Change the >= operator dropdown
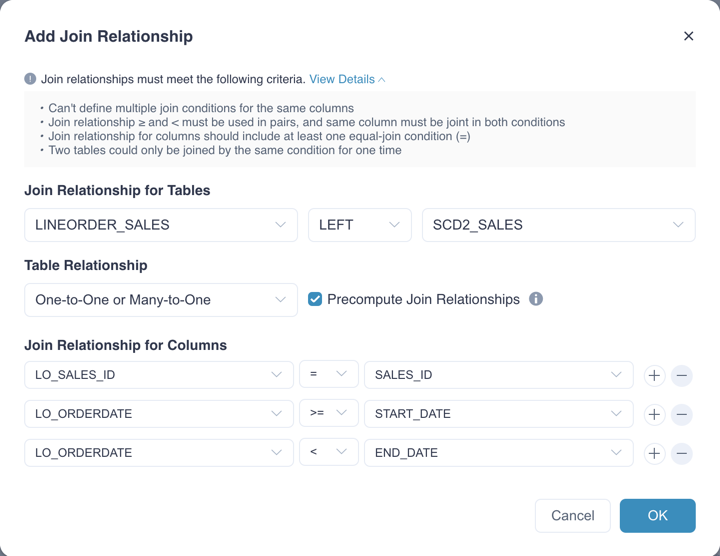 pyautogui.click(x=328, y=413)
